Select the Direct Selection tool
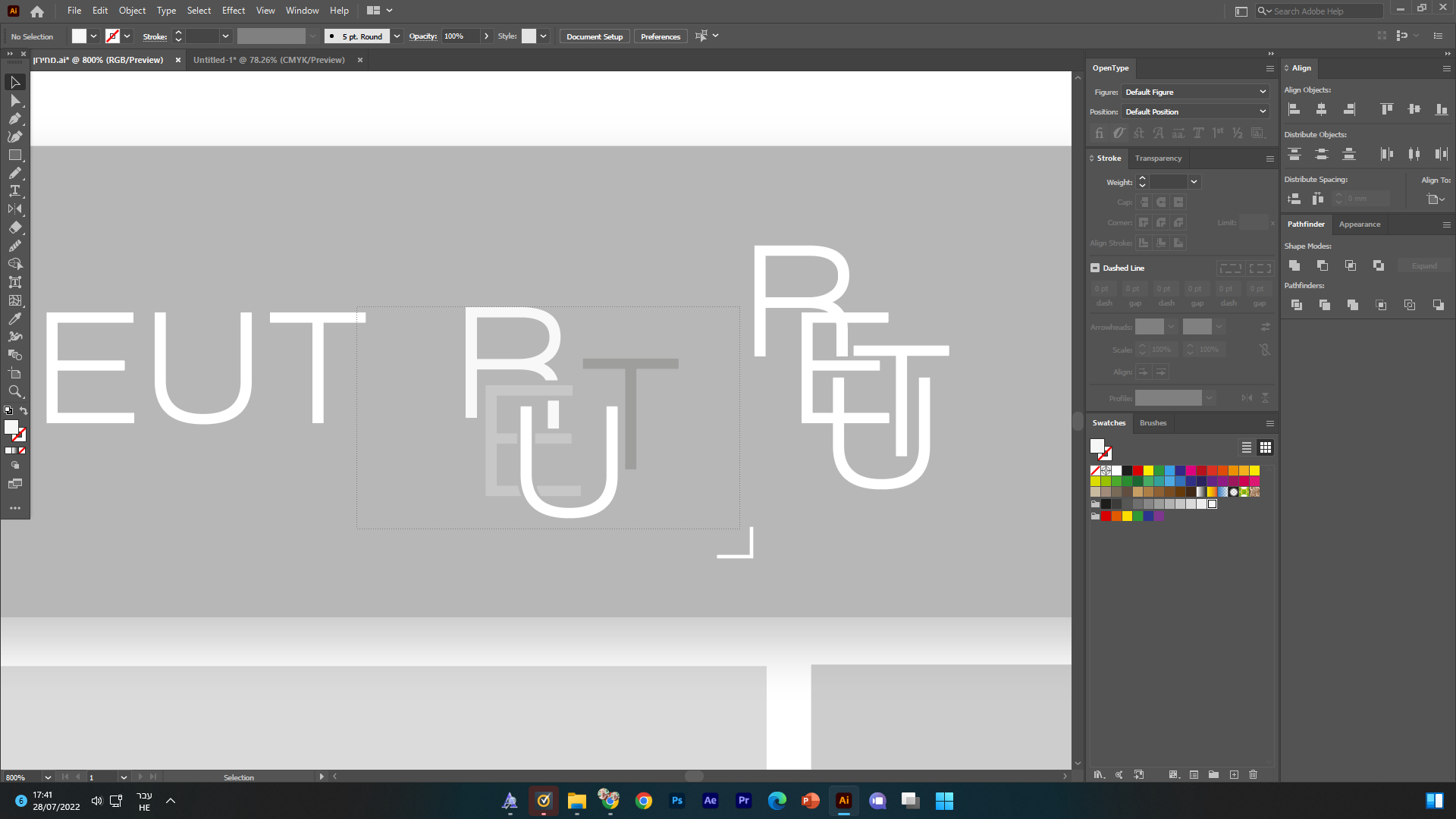Viewport: 1456px width, 819px height. [x=14, y=100]
